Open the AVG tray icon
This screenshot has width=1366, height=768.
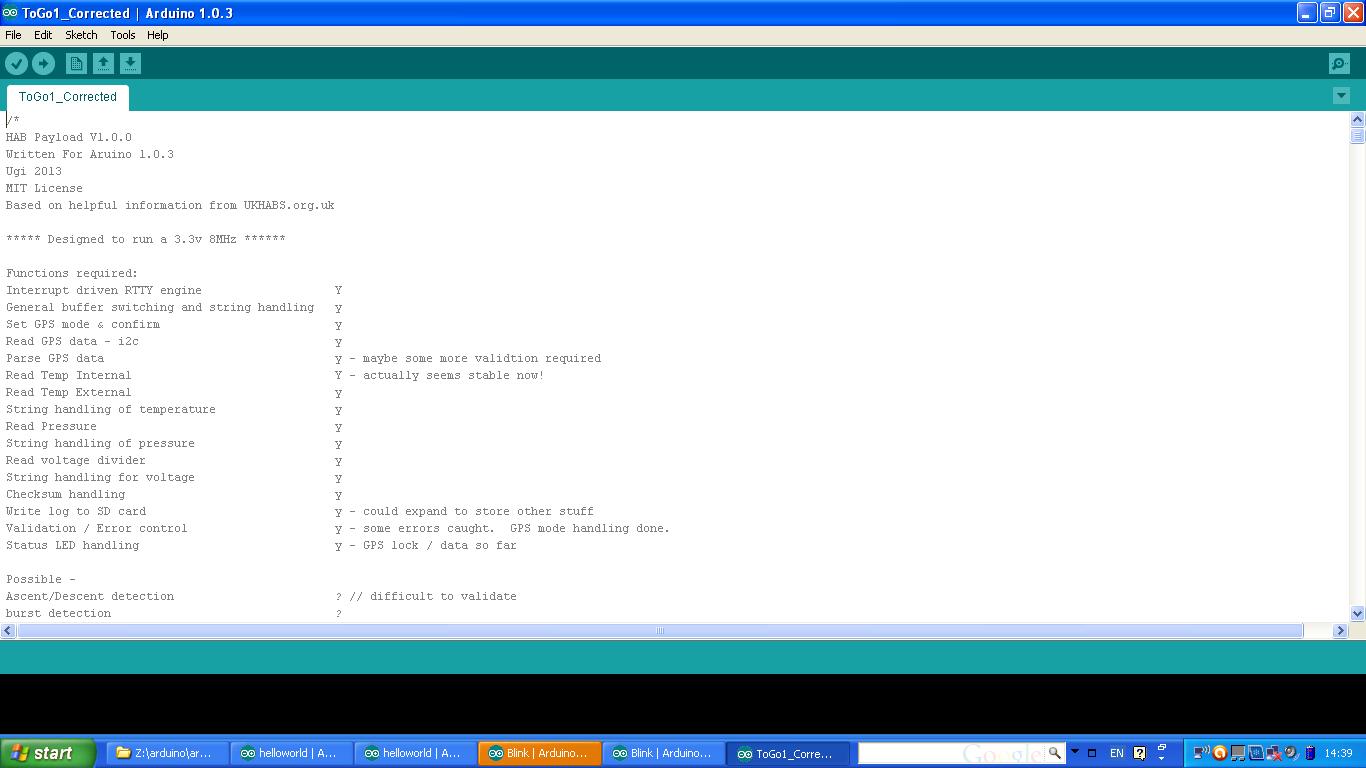[x=1218, y=753]
